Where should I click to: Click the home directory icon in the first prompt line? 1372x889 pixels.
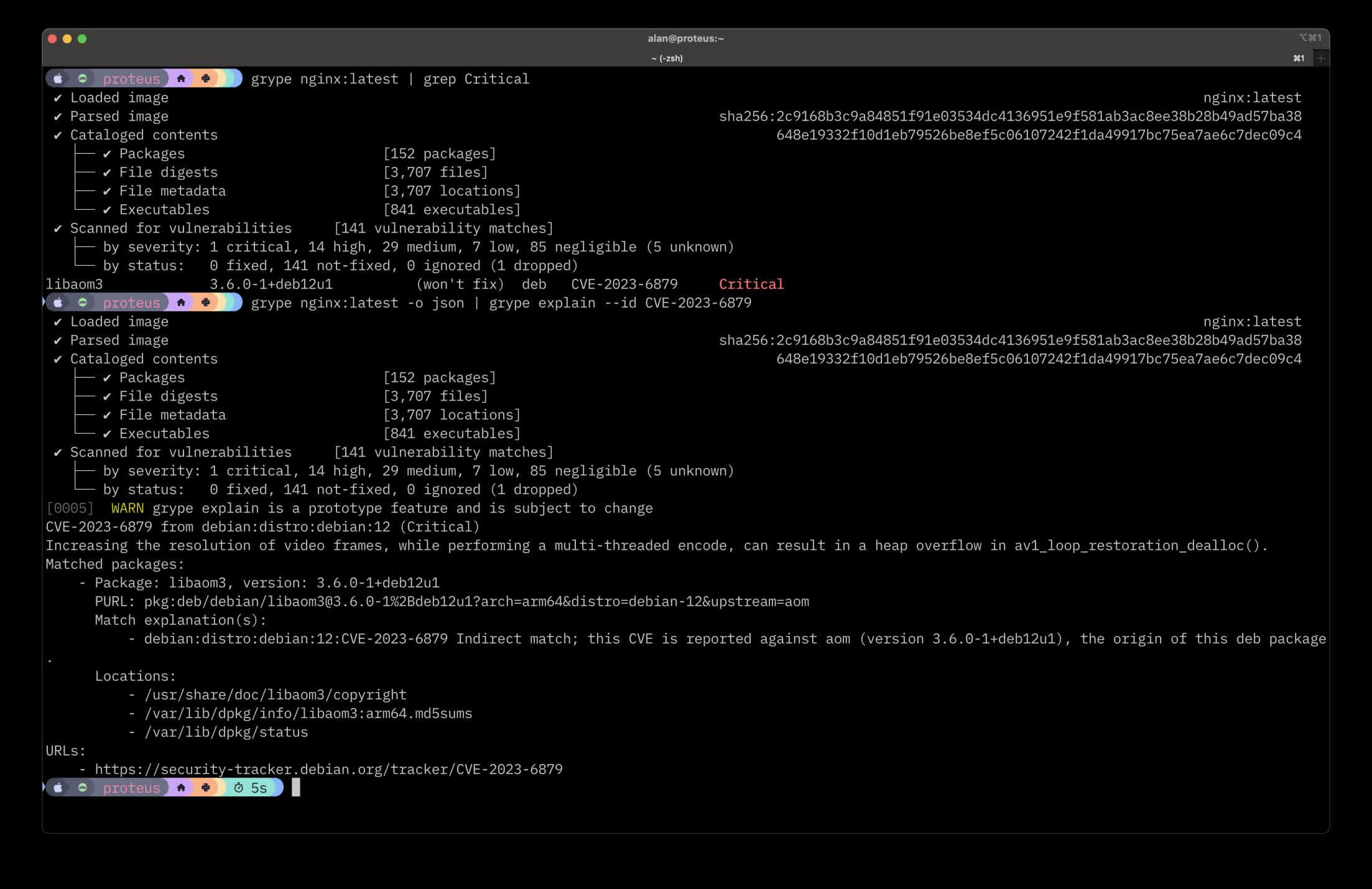pos(181,78)
